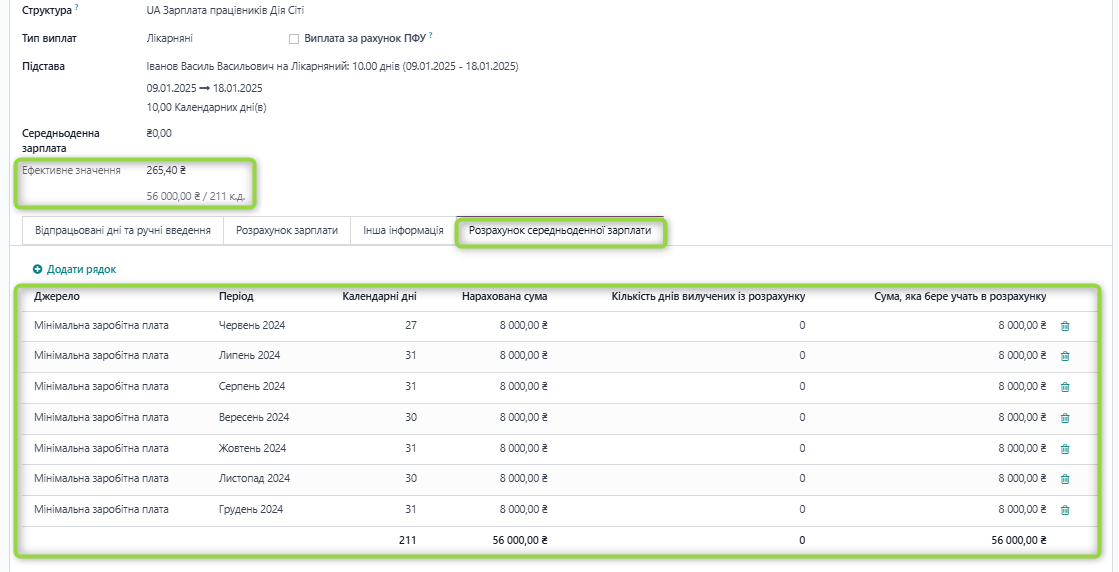Delete the Серпень 2024 row
This screenshot has height=572, width=1119.
[x=1064, y=387]
